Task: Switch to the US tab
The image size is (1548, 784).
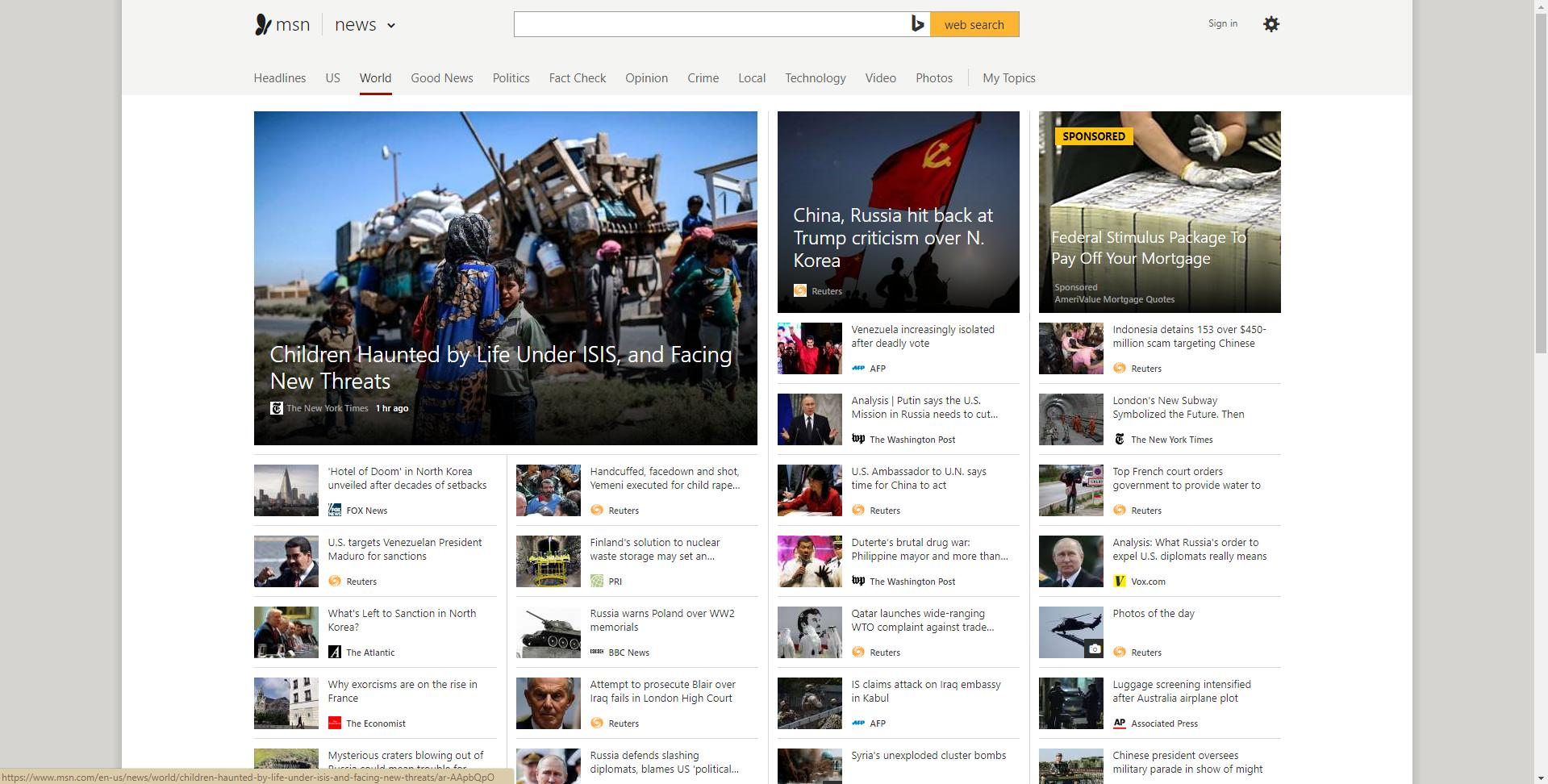Action: tap(333, 78)
